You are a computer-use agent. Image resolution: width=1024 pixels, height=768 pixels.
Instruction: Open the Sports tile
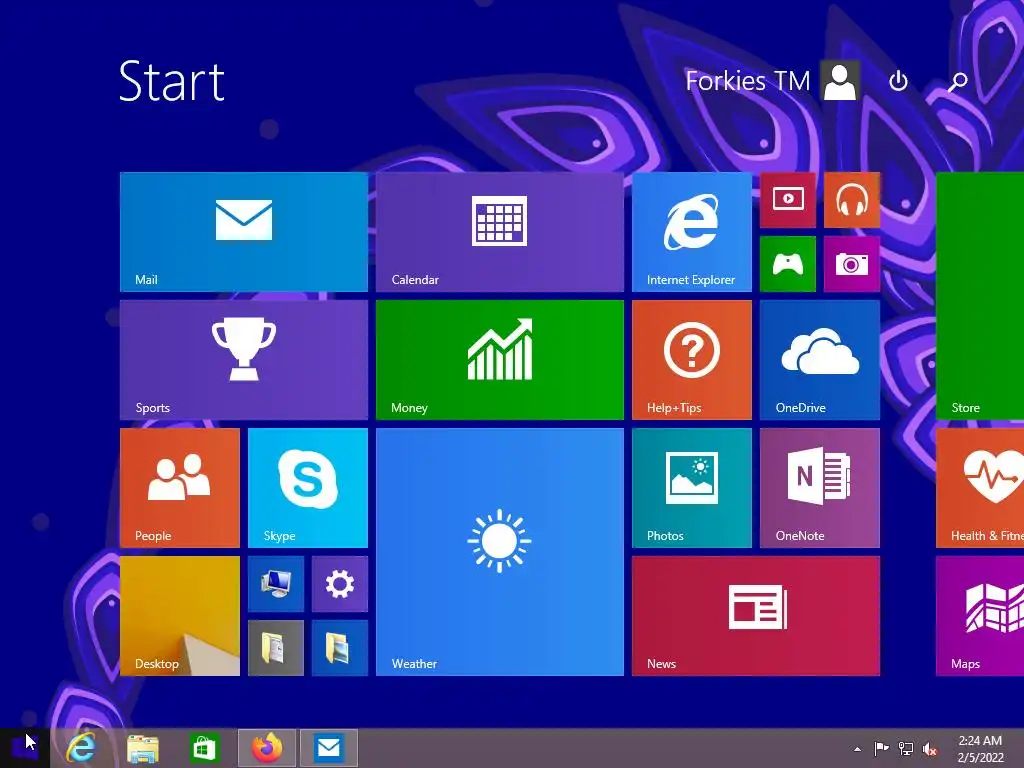244,360
